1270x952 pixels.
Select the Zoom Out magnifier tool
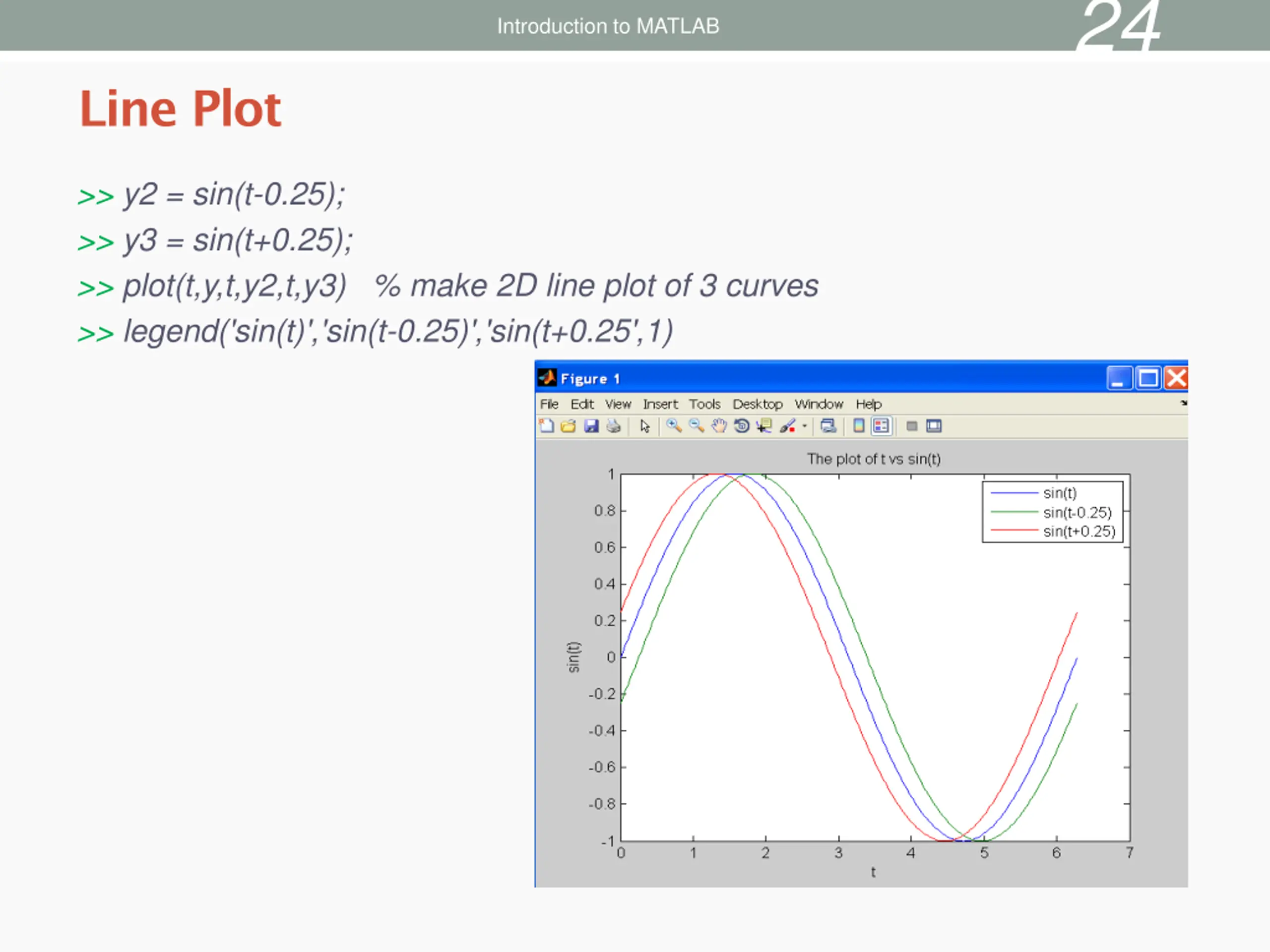click(697, 426)
